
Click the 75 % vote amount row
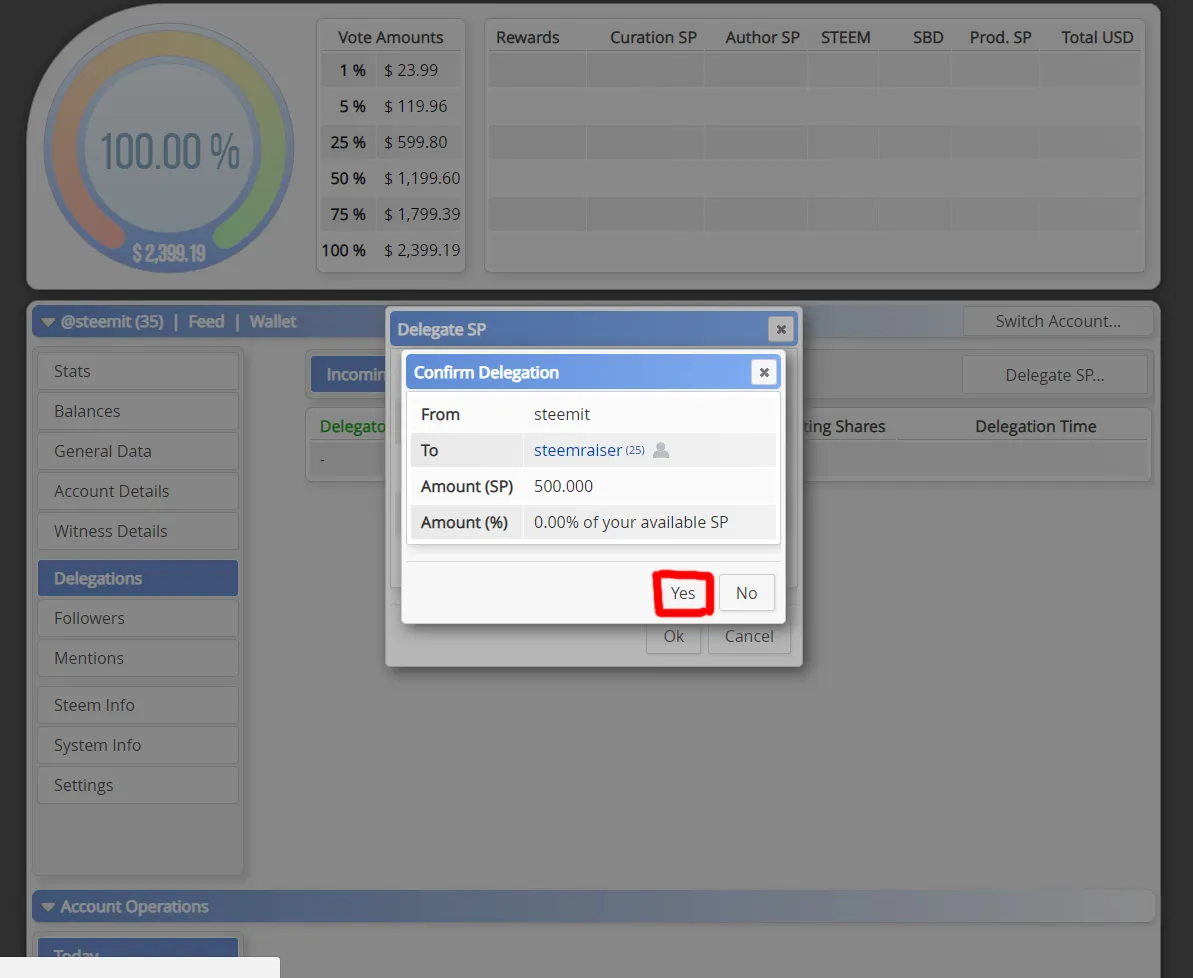coord(391,214)
